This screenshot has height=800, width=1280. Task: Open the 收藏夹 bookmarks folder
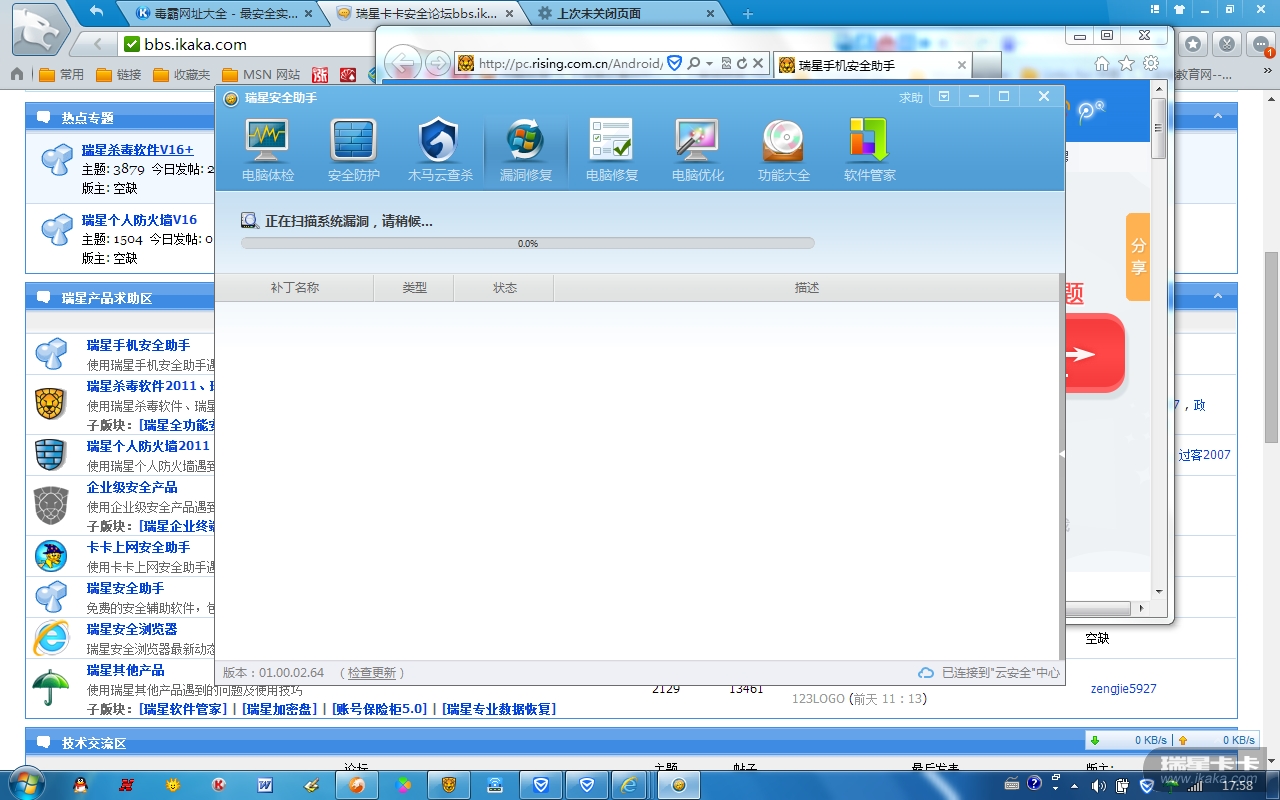(182, 74)
